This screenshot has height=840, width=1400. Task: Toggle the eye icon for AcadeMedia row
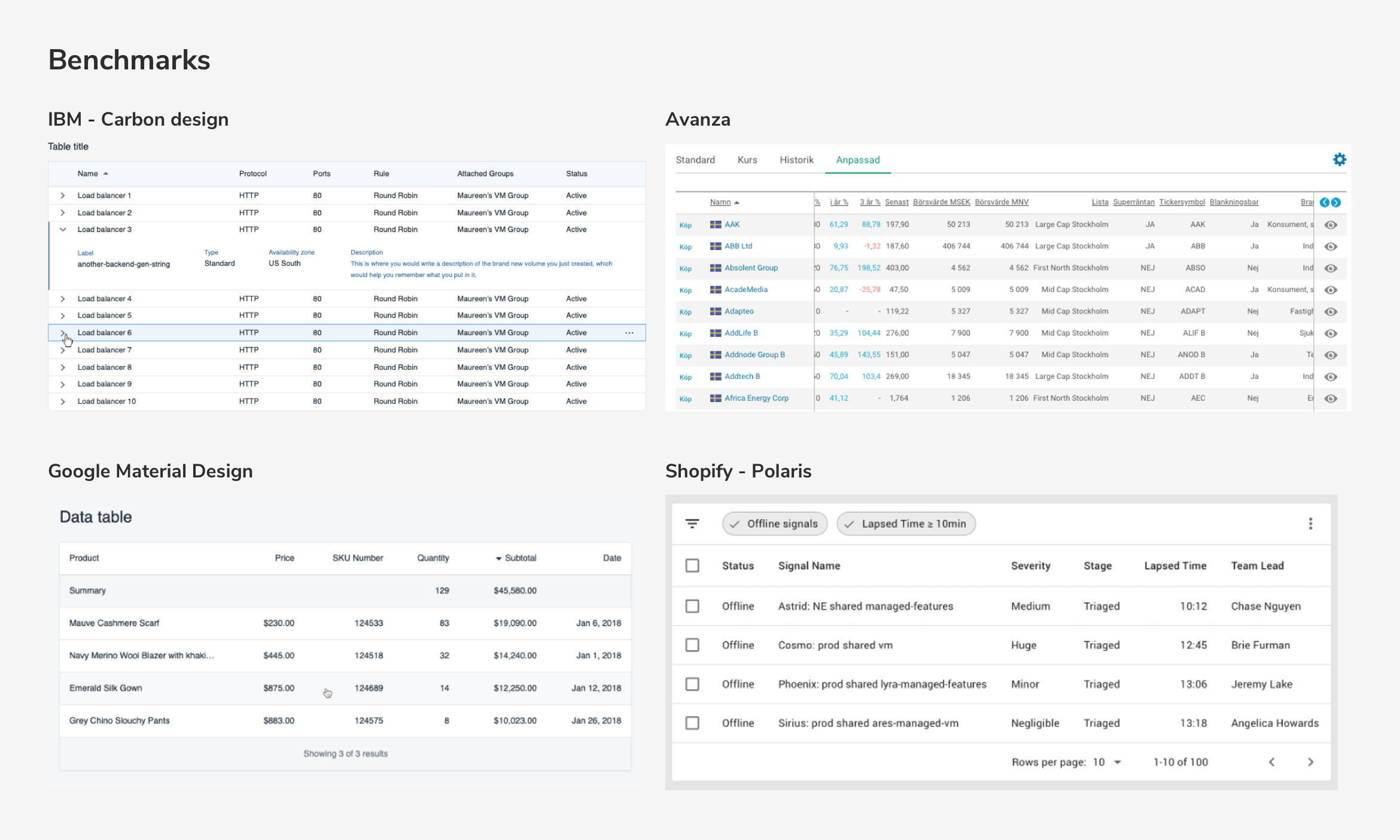click(x=1331, y=290)
